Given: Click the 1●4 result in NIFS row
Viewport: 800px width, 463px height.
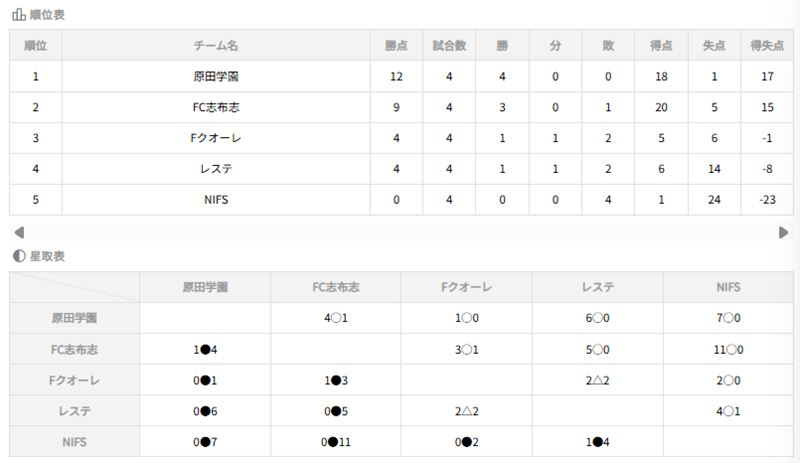Looking at the screenshot, I should pos(597,442).
